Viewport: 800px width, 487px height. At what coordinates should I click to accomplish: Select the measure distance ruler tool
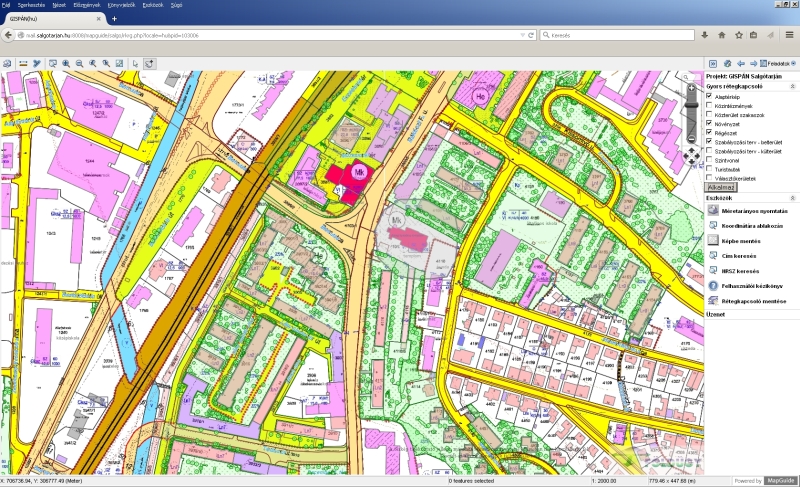[x=22, y=63]
